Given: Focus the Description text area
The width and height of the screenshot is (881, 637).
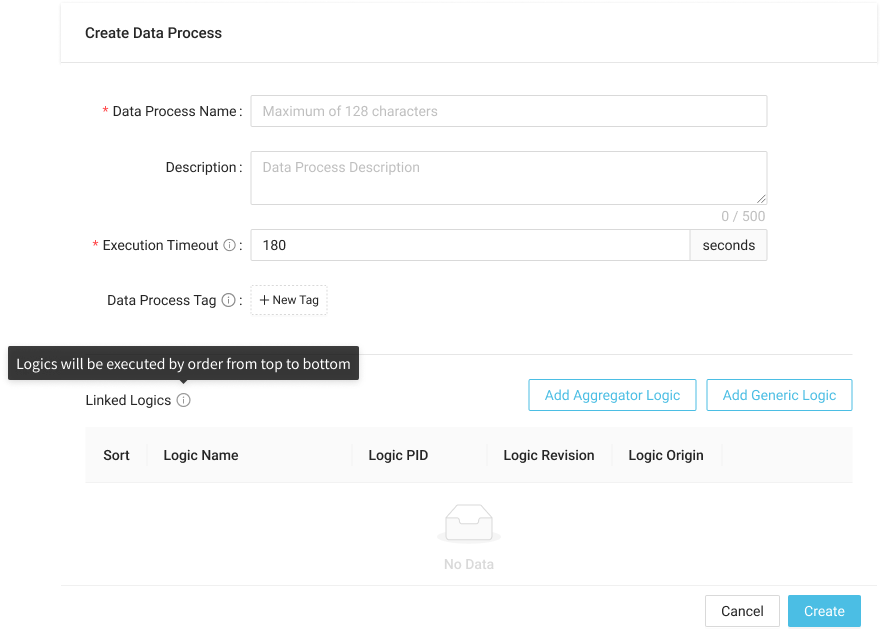Looking at the screenshot, I should point(508,177).
